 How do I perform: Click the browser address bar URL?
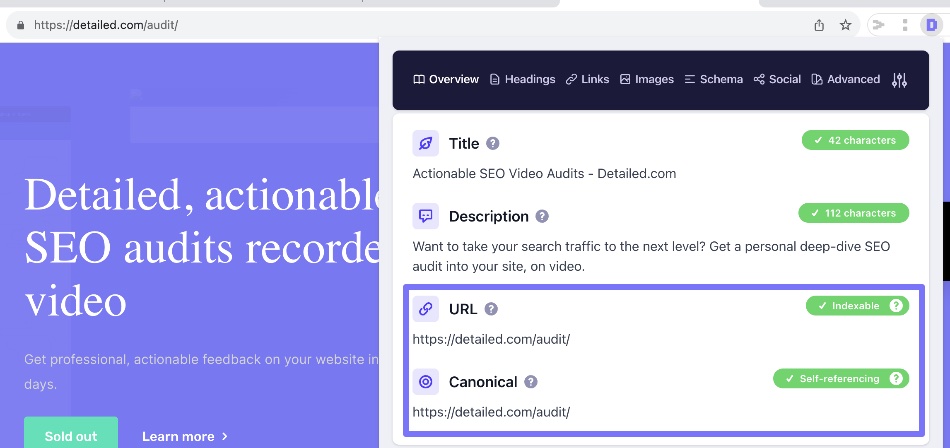click(106, 25)
